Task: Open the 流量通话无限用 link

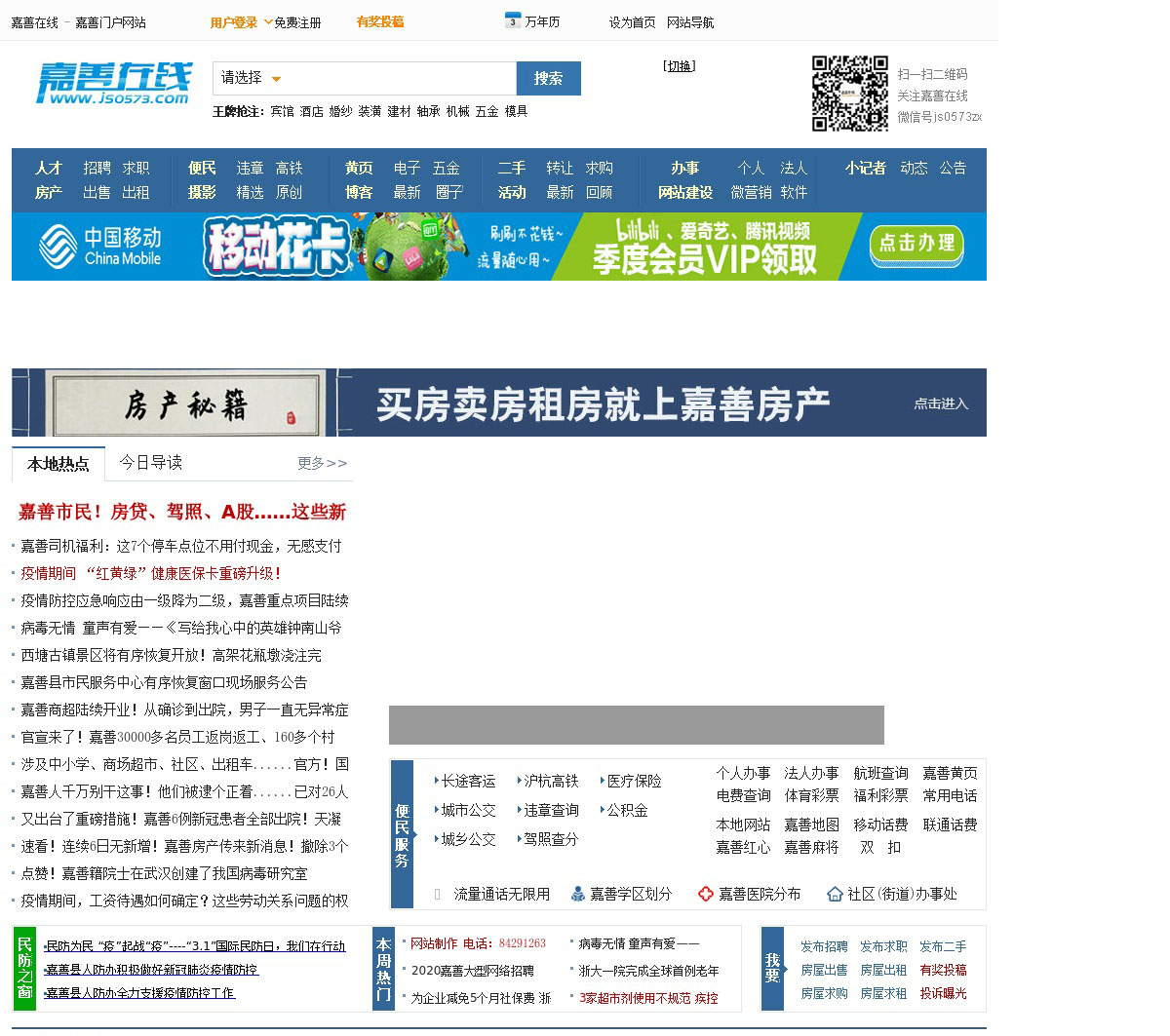Action: [501, 894]
